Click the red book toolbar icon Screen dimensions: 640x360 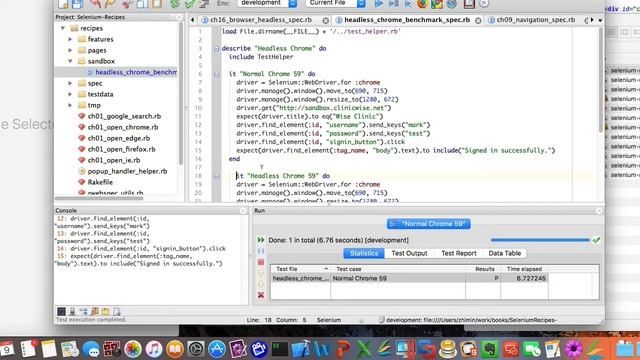[469, 4]
